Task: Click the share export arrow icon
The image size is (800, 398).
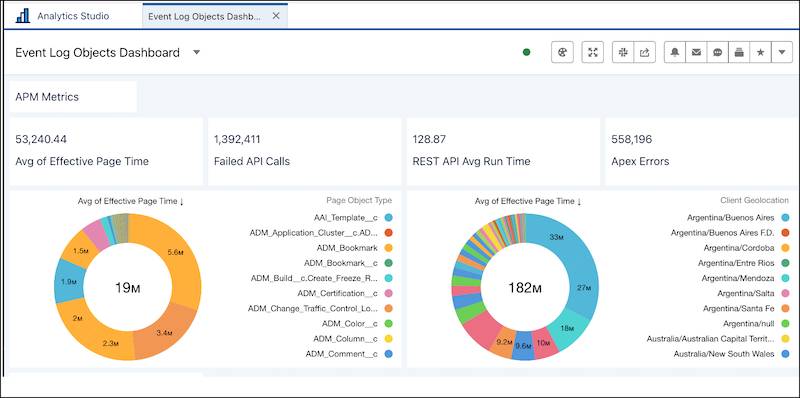Action: (644, 52)
